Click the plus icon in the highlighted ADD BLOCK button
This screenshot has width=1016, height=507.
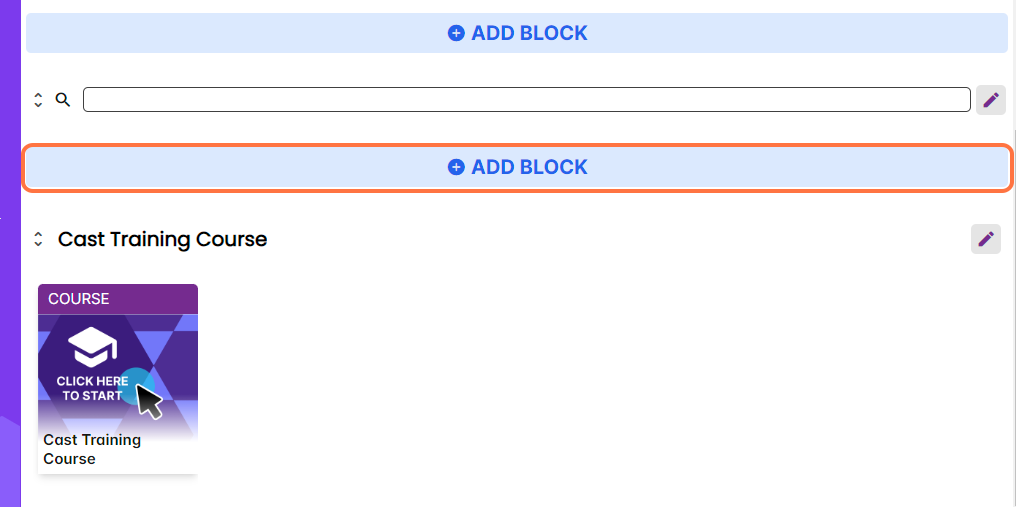[x=456, y=167]
